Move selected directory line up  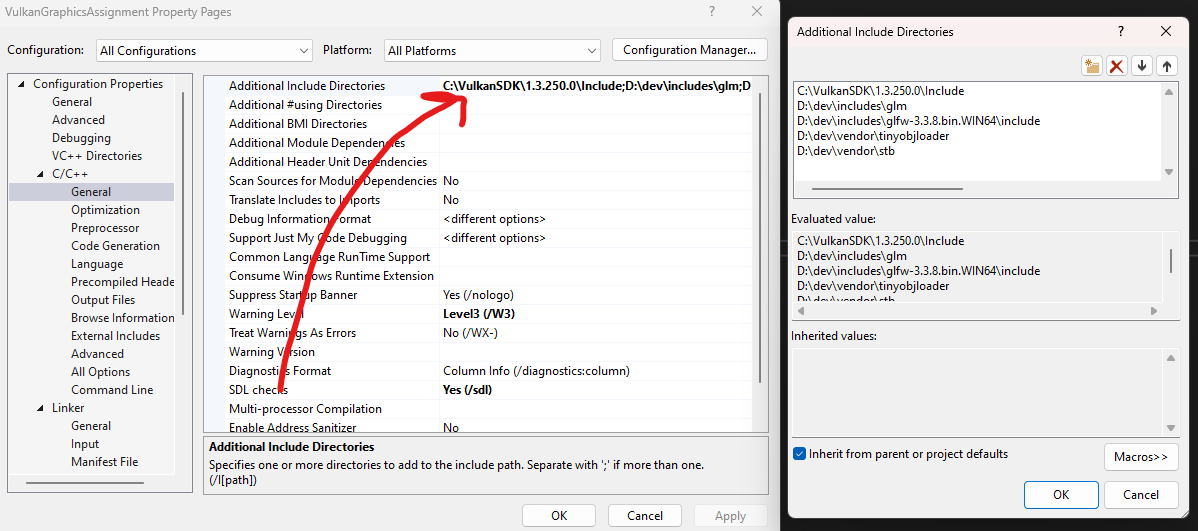pyautogui.click(x=1166, y=66)
